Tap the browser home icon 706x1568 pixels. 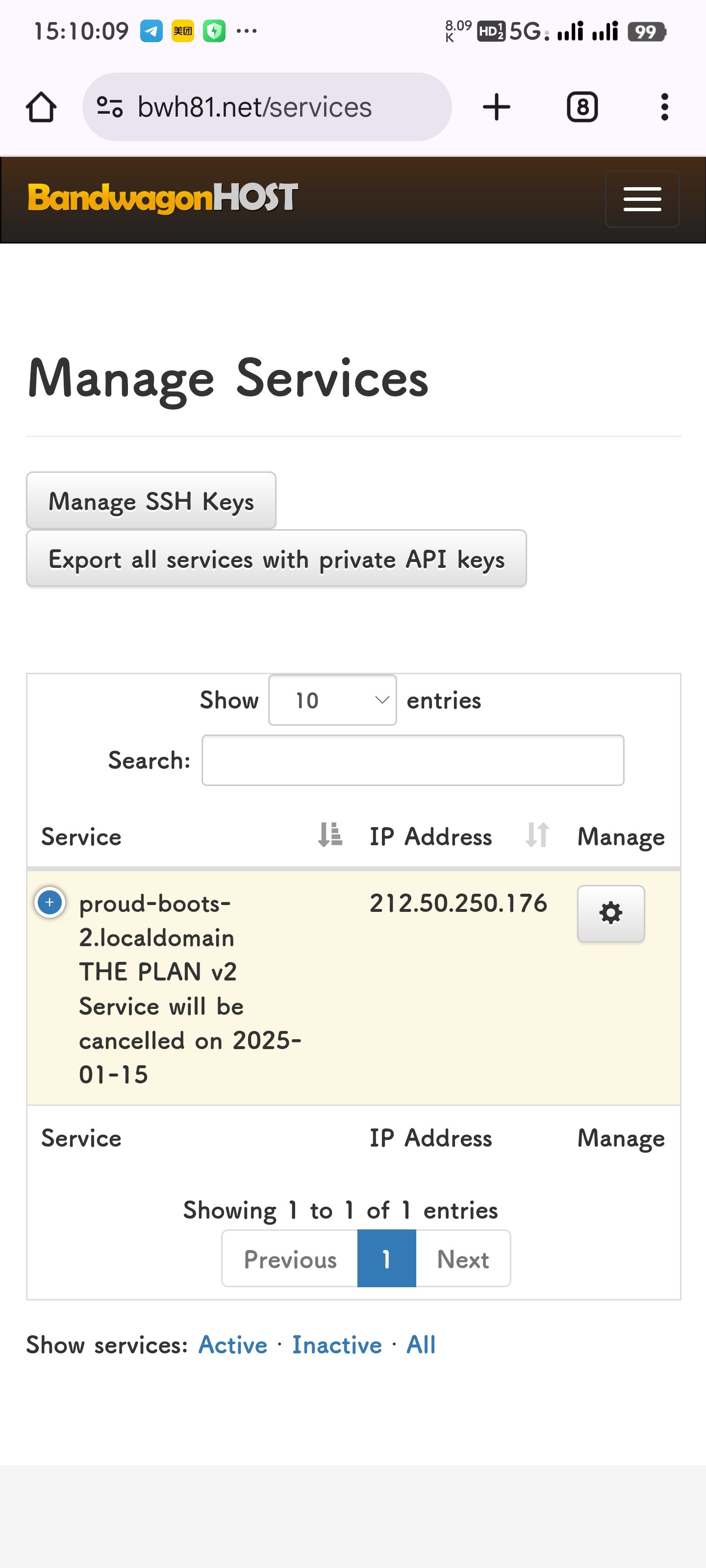pyautogui.click(x=41, y=107)
